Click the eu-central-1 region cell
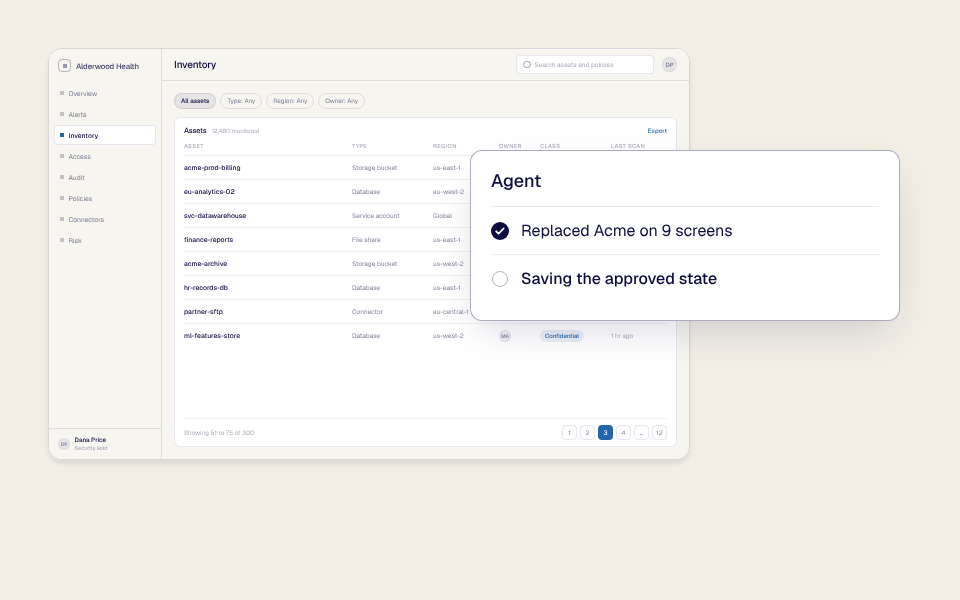This screenshot has width=960, height=600. click(x=451, y=312)
